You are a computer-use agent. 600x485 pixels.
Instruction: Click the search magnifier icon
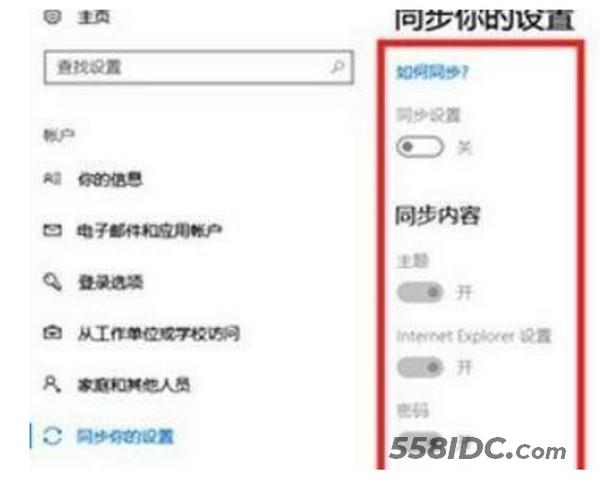[x=337, y=67]
